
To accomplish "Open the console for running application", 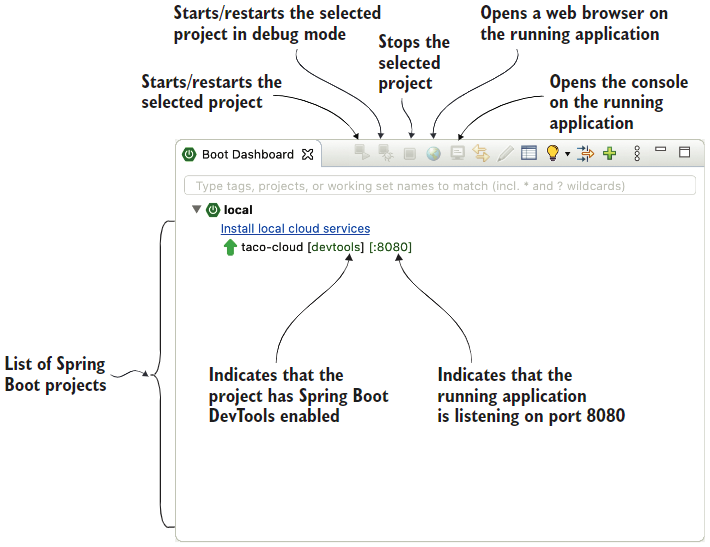I will tap(457, 154).
